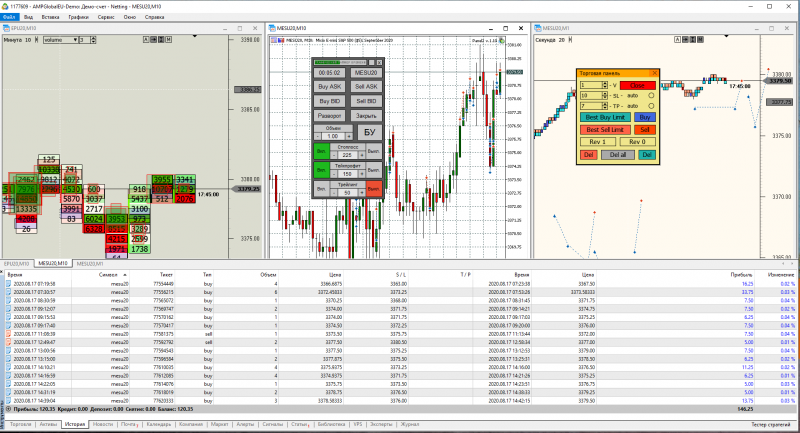The height and width of the screenshot is (433, 800).
Task: Click the Объем input field showing 1.00
Action: (333, 136)
